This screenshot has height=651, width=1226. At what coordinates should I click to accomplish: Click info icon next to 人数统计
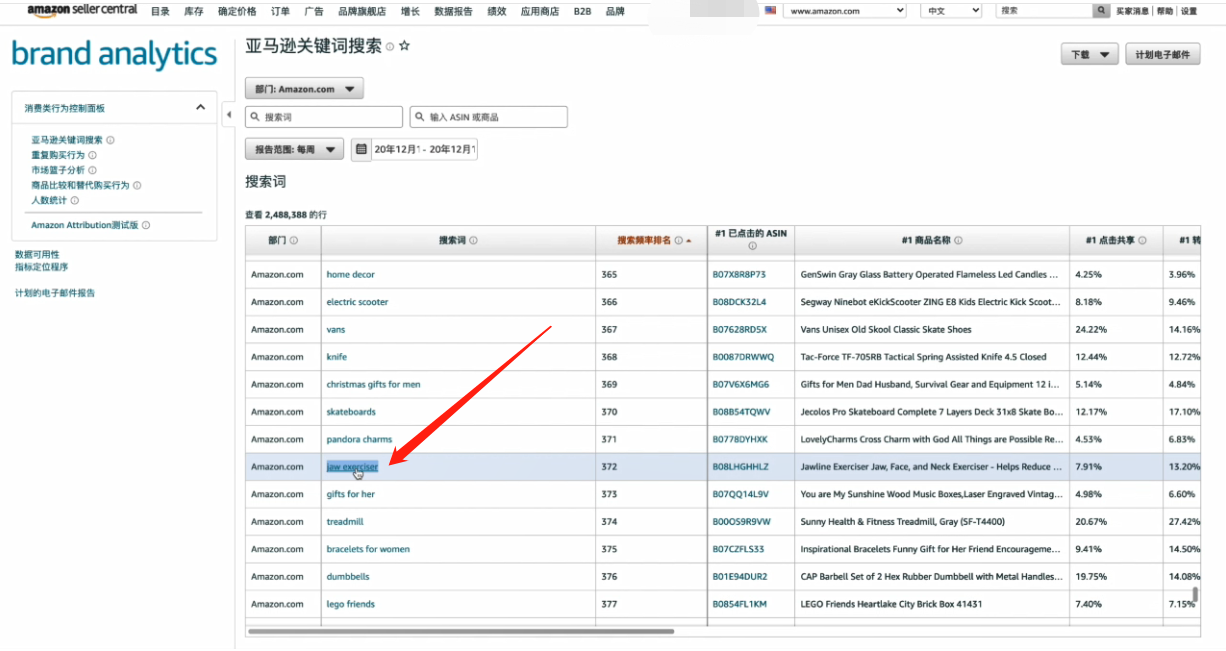(x=74, y=200)
